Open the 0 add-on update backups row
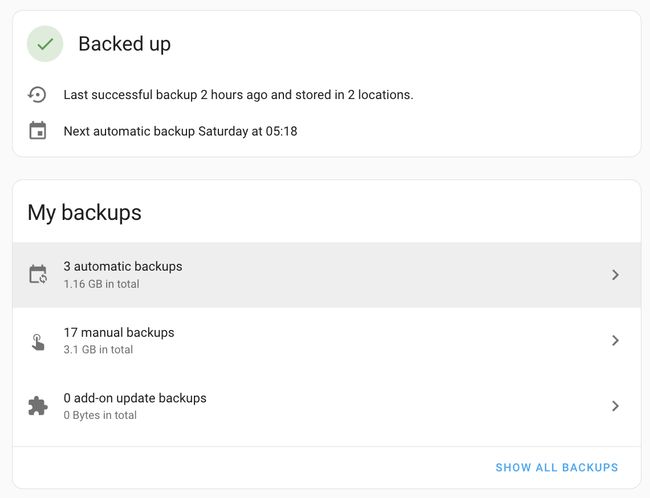This screenshot has width=650, height=498. click(327, 406)
